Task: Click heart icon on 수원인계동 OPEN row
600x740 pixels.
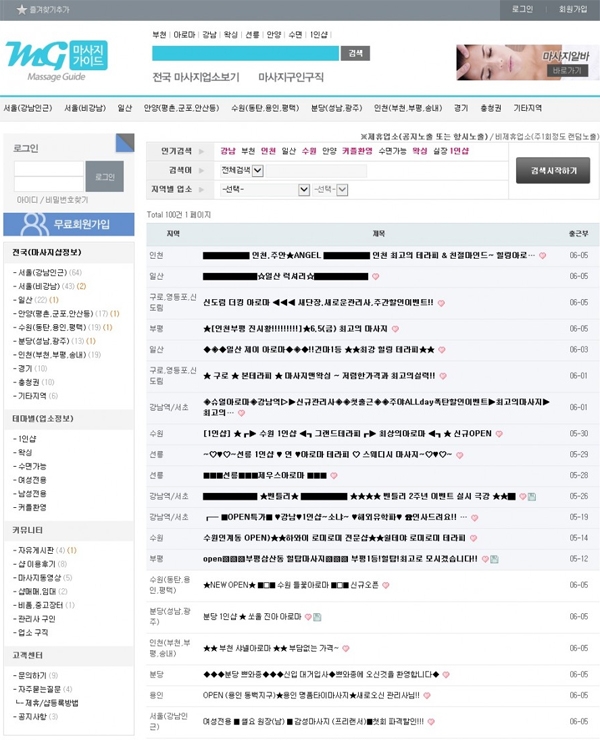Action: 473,538
